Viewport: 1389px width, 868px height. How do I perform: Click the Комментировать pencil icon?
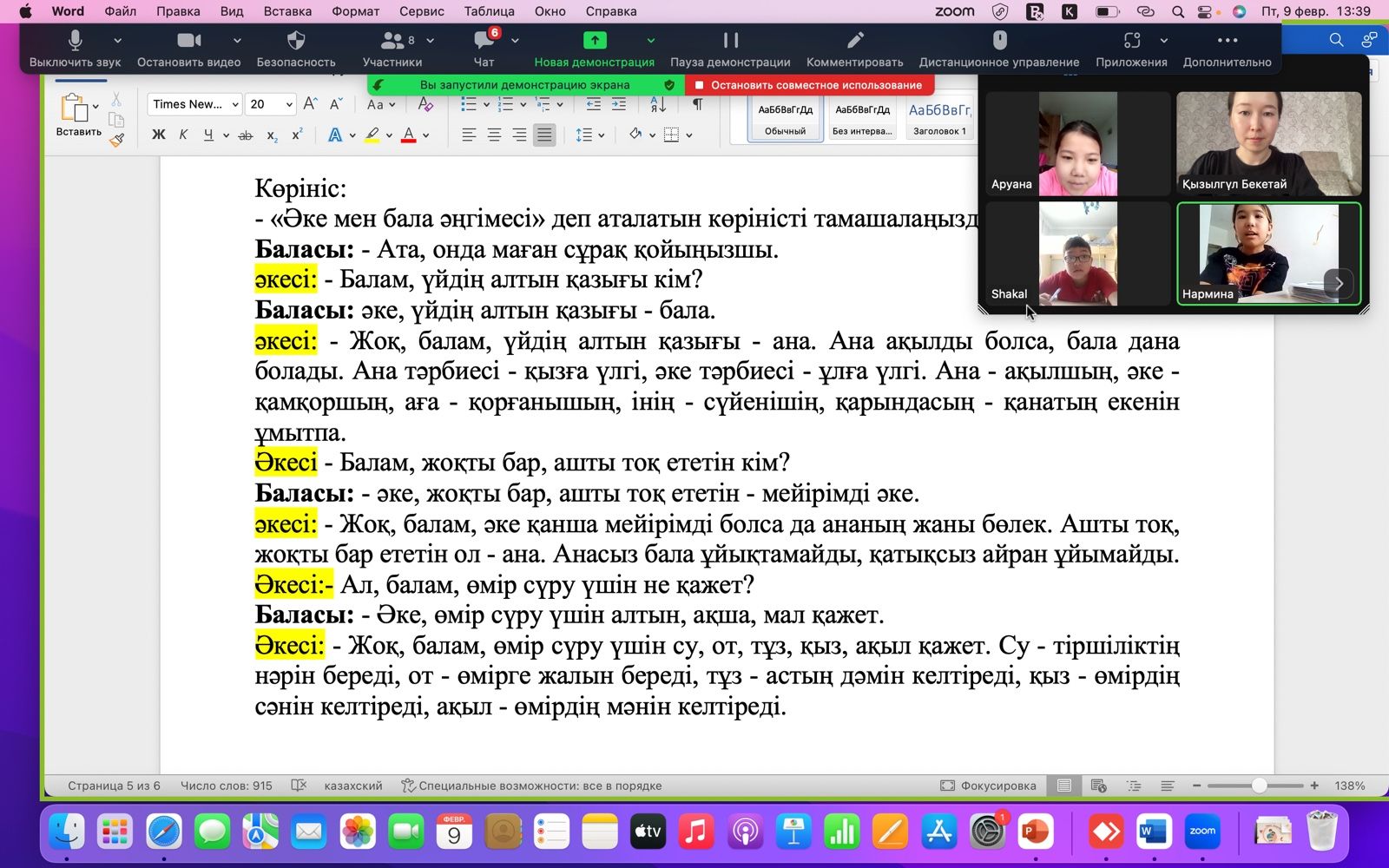click(854, 49)
